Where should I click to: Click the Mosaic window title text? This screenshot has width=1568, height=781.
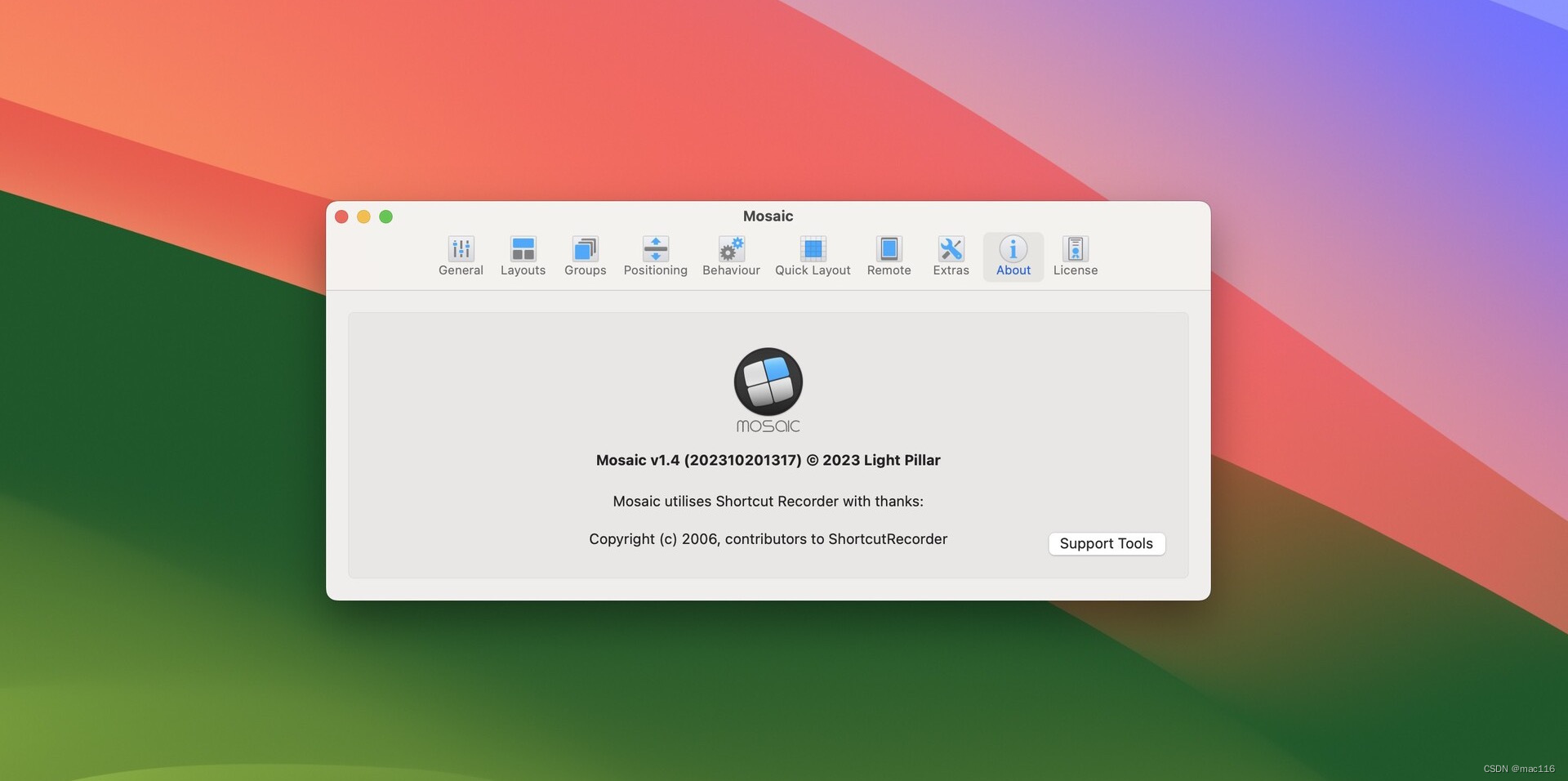tap(768, 216)
